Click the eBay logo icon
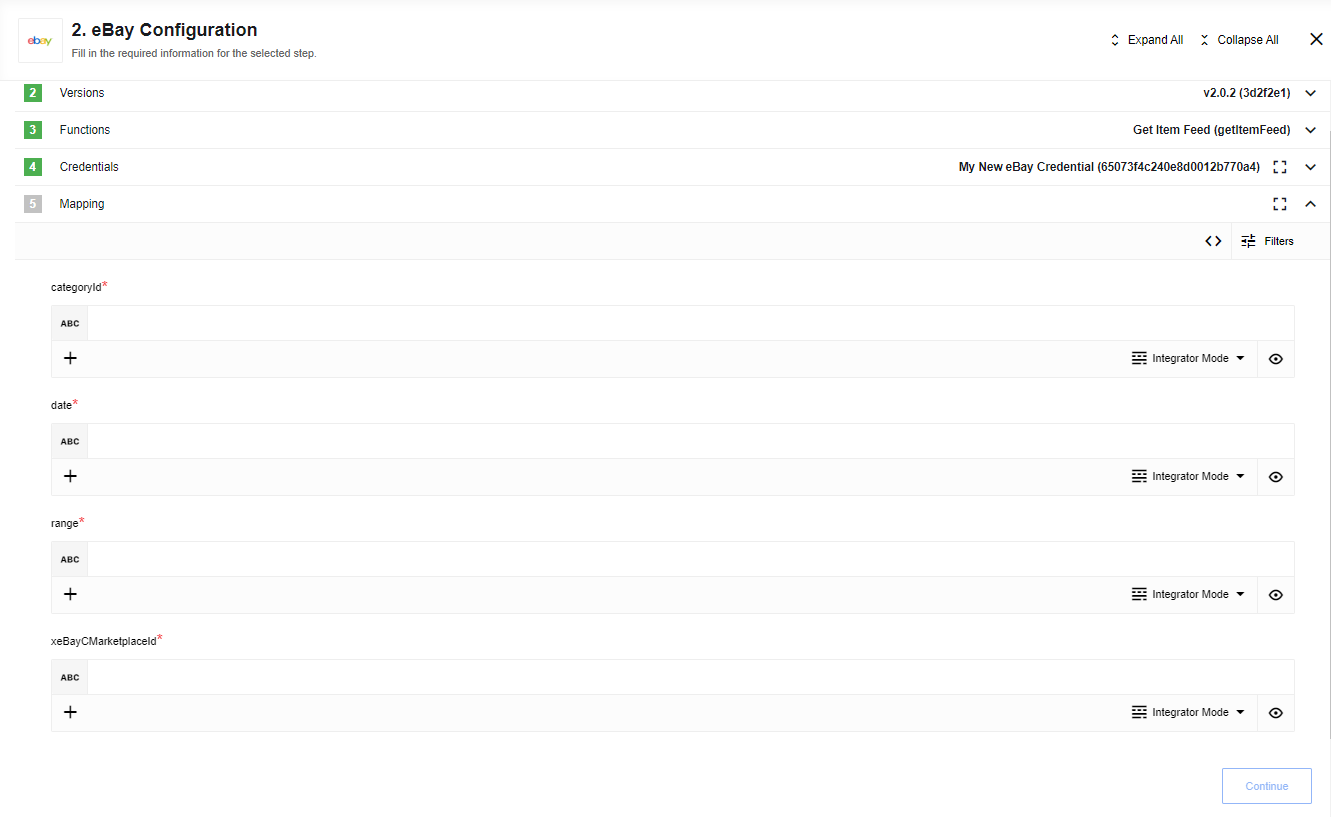 pyautogui.click(x=40, y=40)
